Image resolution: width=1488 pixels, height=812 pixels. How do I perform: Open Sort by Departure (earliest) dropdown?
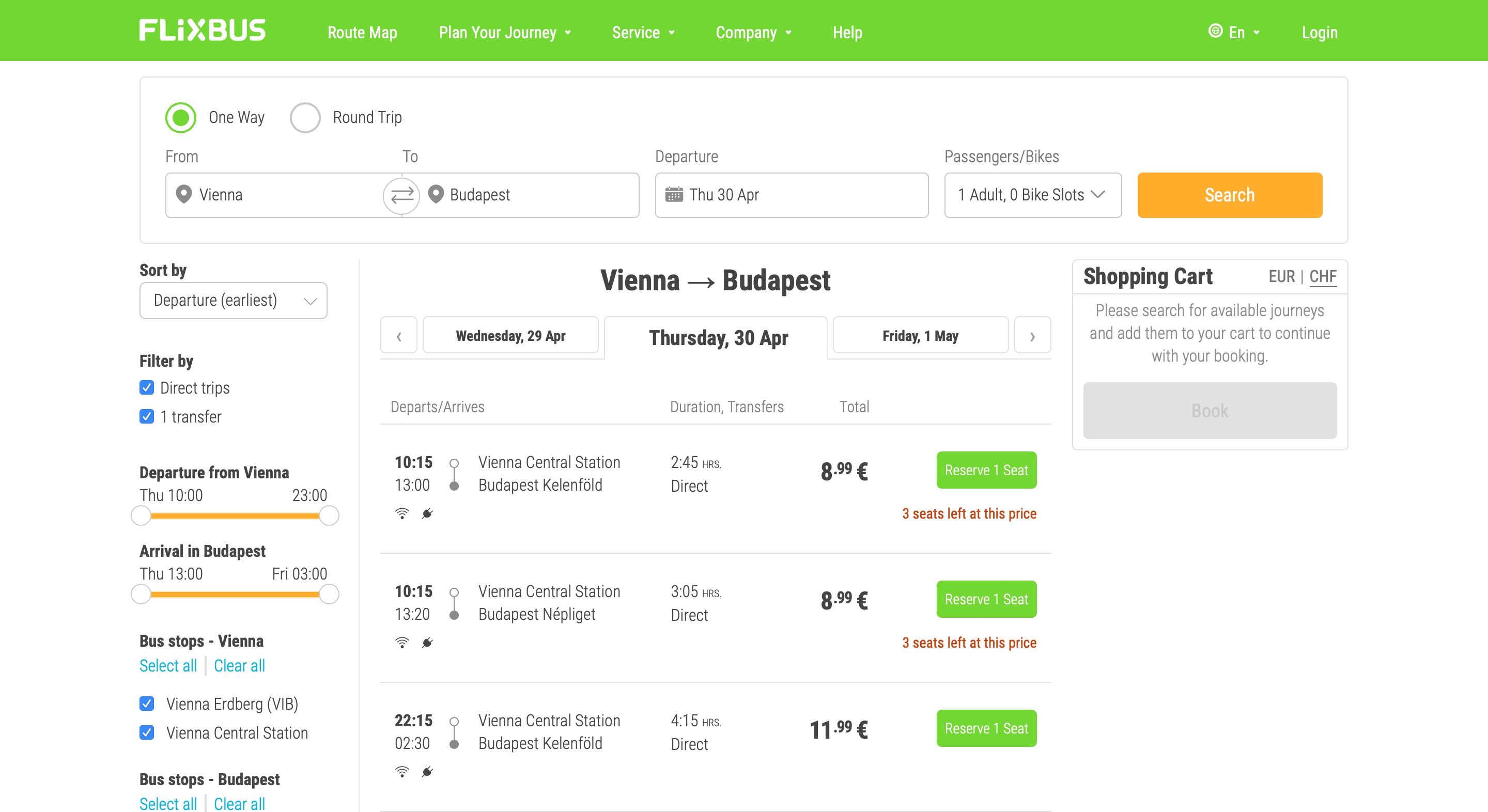[234, 300]
